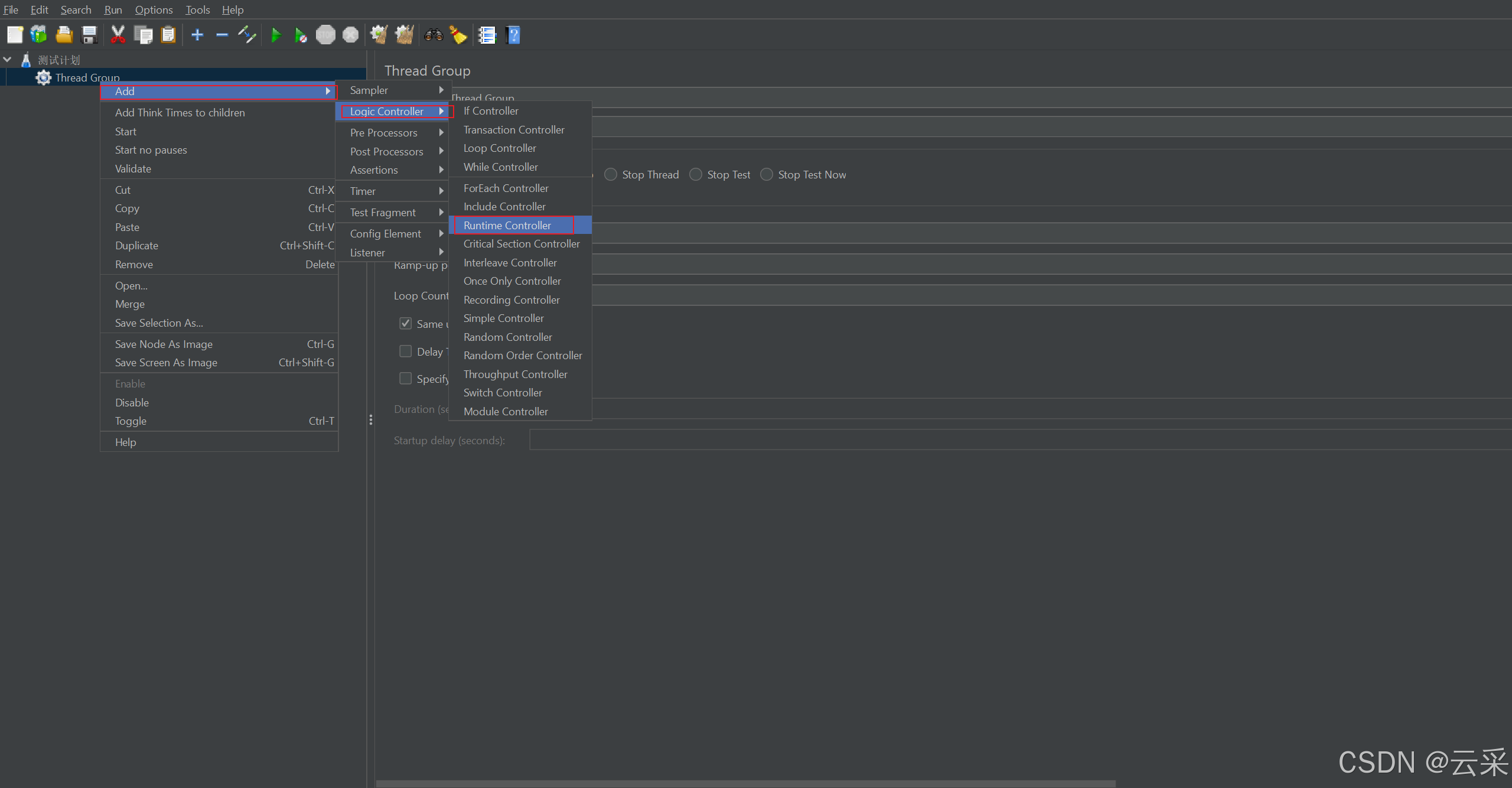Image resolution: width=1512 pixels, height=788 pixels.
Task: Collapse all nodes with the minus icon
Action: (x=222, y=35)
